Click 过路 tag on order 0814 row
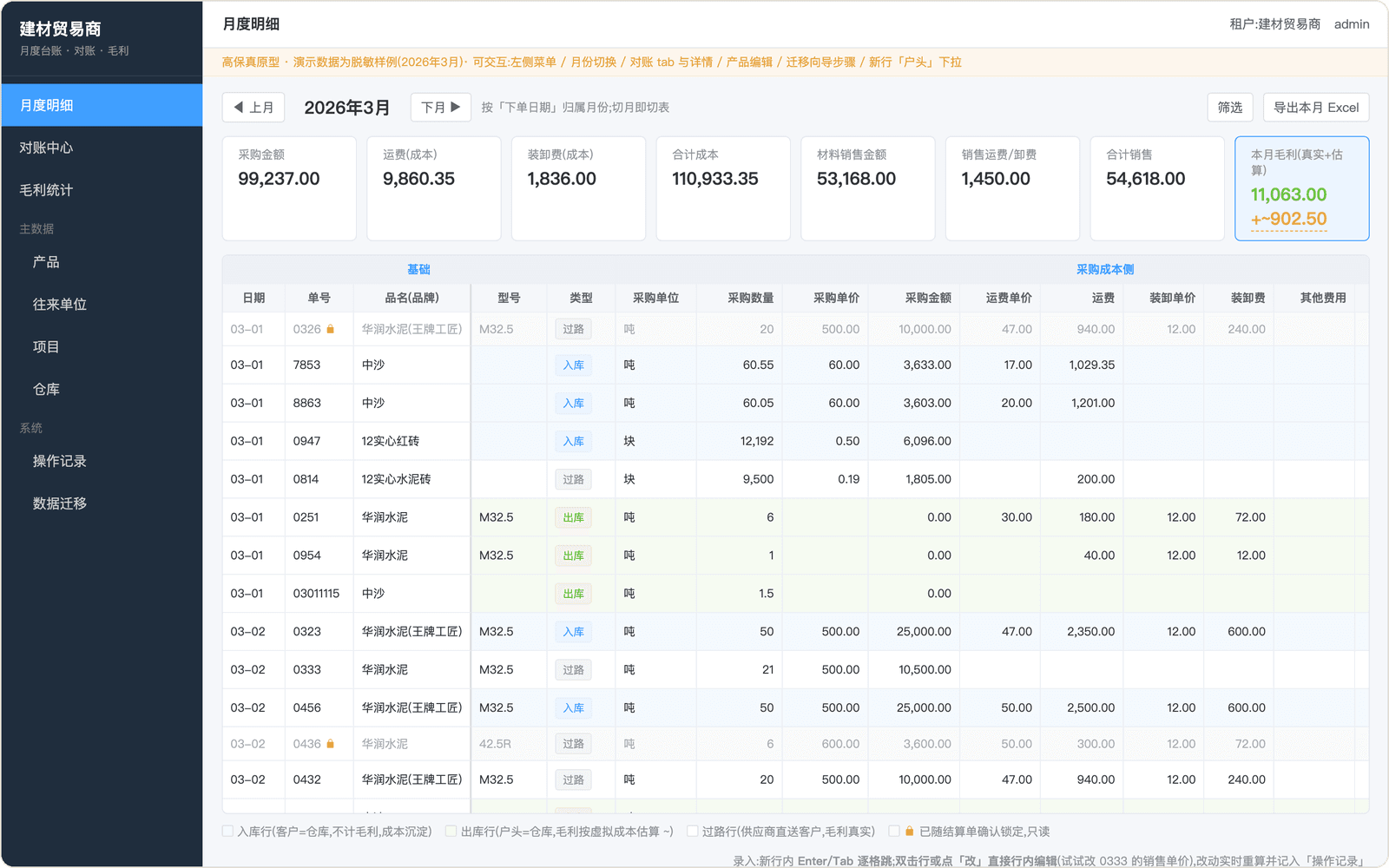 pos(573,480)
